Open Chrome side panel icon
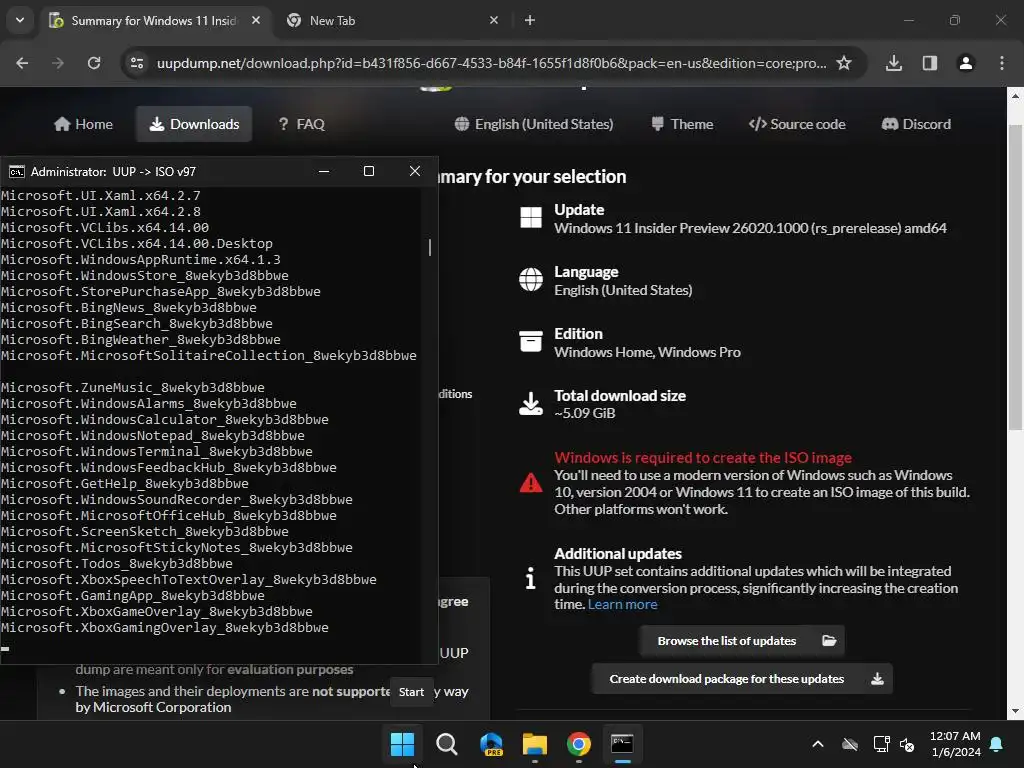Image resolution: width=1024 pixels, height=768 pixels. point(930,63)
